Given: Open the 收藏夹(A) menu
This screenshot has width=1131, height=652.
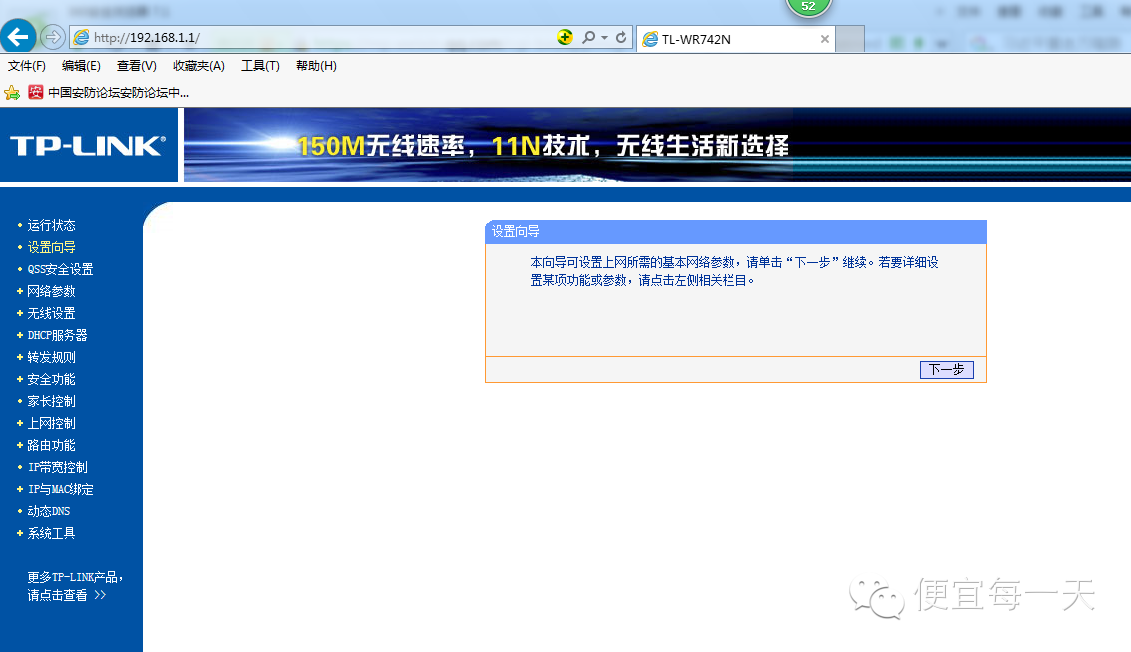Looking at the screenshot, I should (198, 66).
